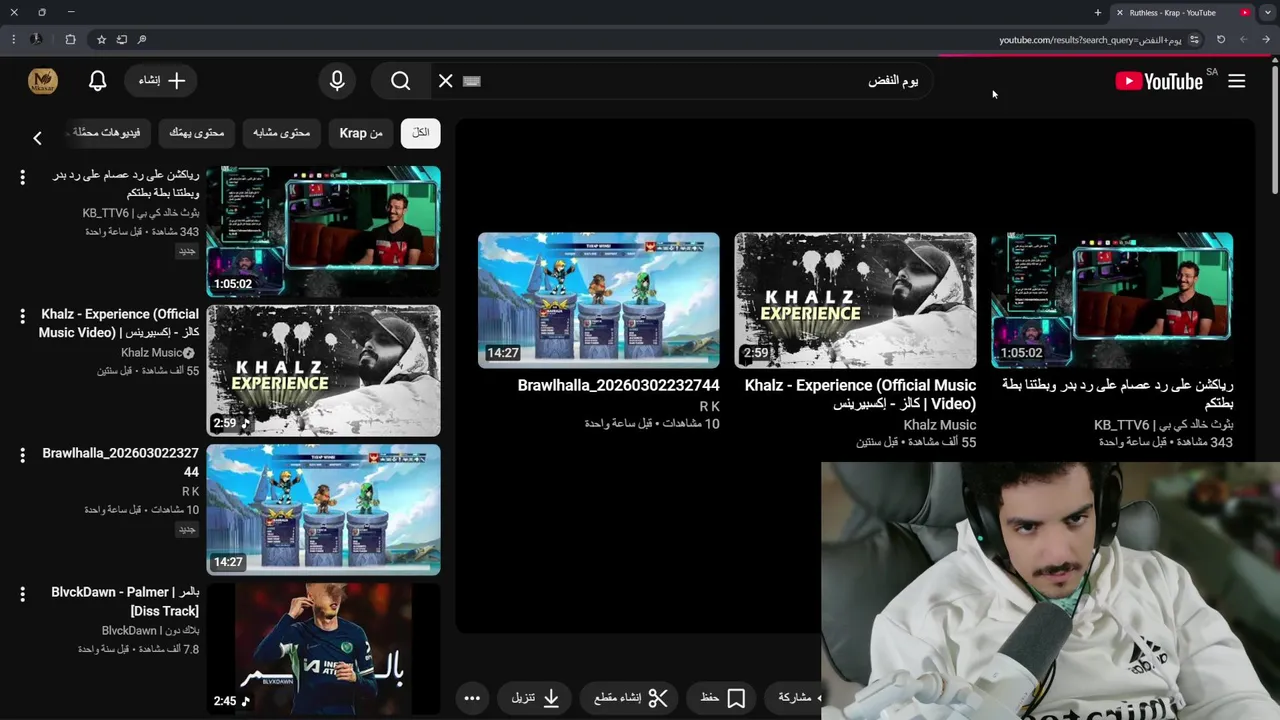Select the محتوى مشابه filter chip
The width and height of the screenshot is (1280, 720).
point(281,132)
